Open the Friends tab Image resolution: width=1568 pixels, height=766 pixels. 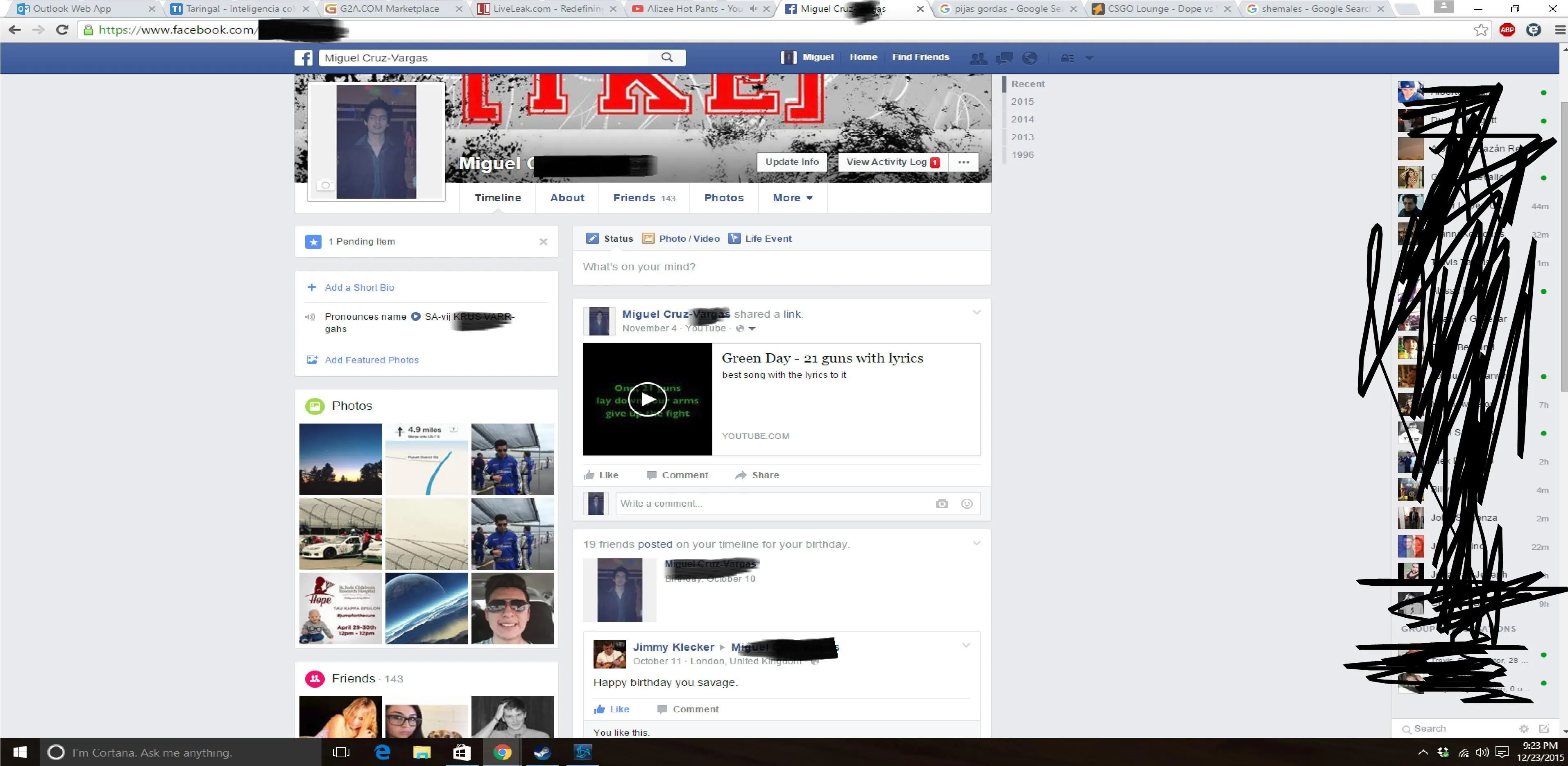coord(644,198)
